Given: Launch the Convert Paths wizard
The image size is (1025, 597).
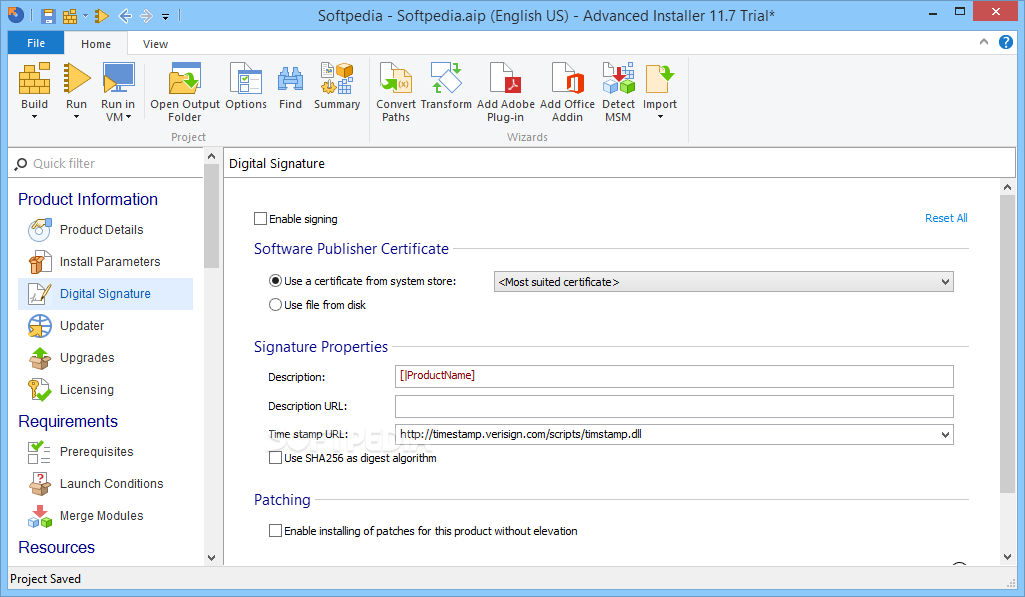Looking at the screenshot, I should pos(395,78).
